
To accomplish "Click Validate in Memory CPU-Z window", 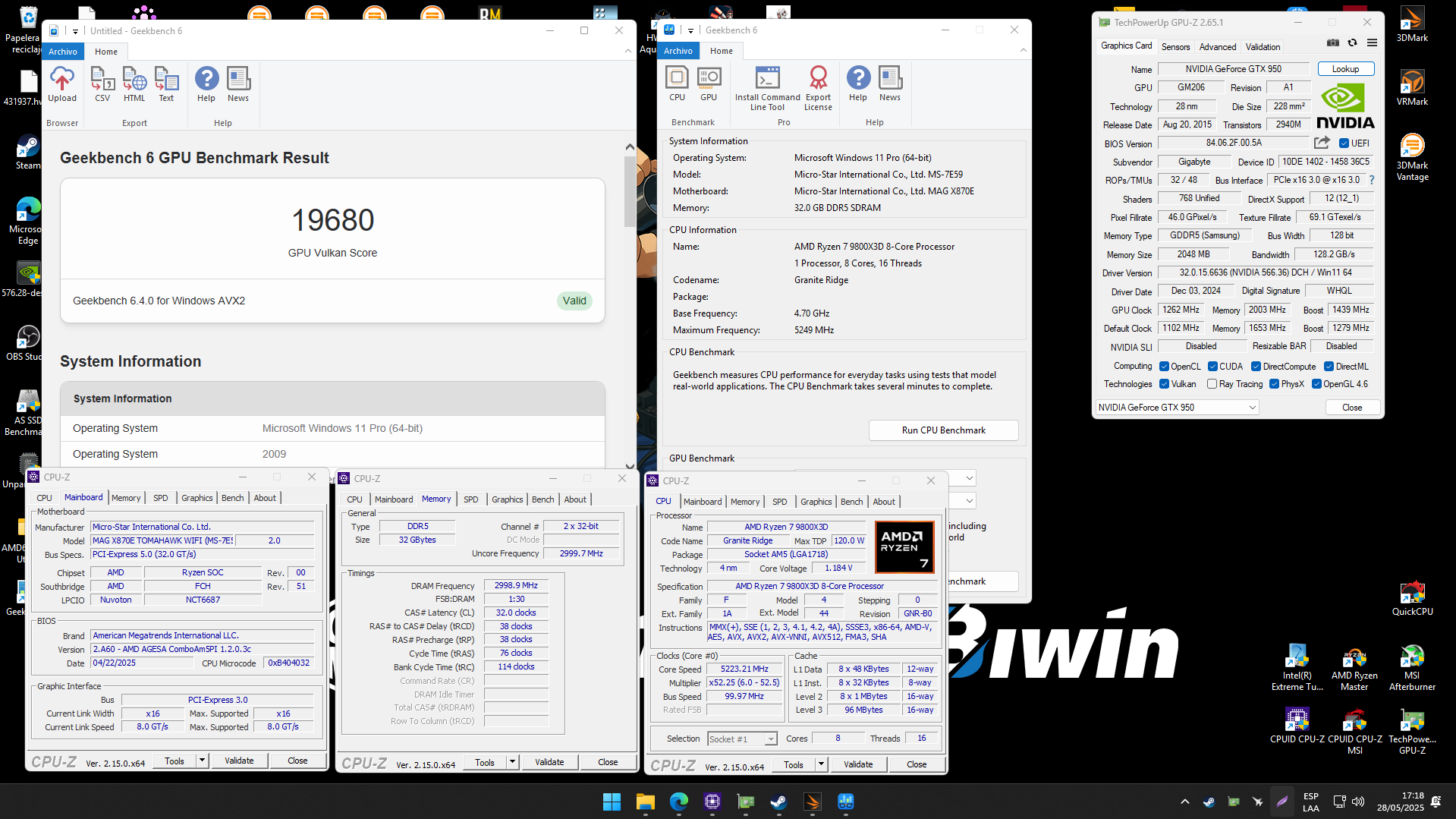I will (x=549, y=762).
